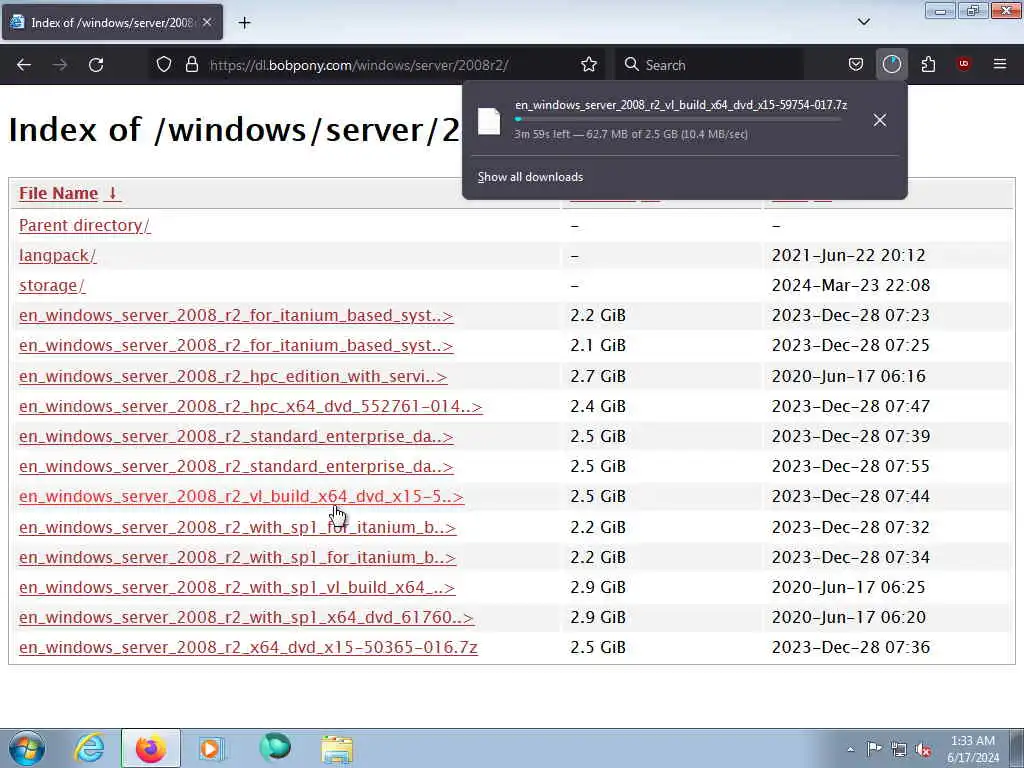The width and height of the screenshot is (1024, 768).
Task: Download the with_sp1_vl_build_x64 file
Action: (x=237, y=587)
